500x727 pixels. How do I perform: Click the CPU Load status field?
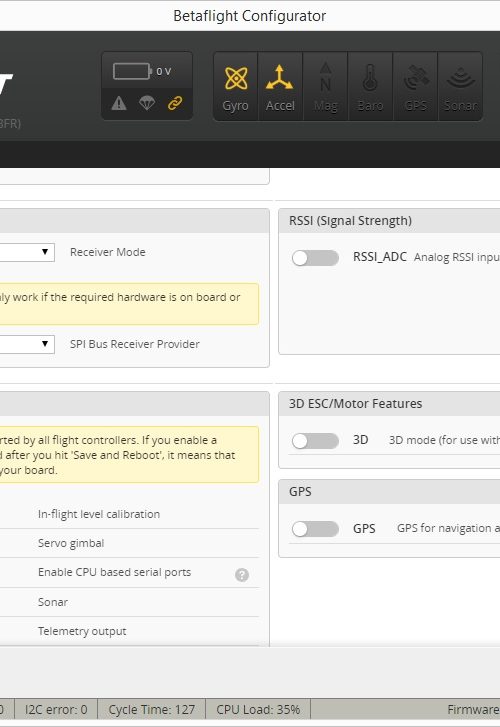[x=258, y=709]
